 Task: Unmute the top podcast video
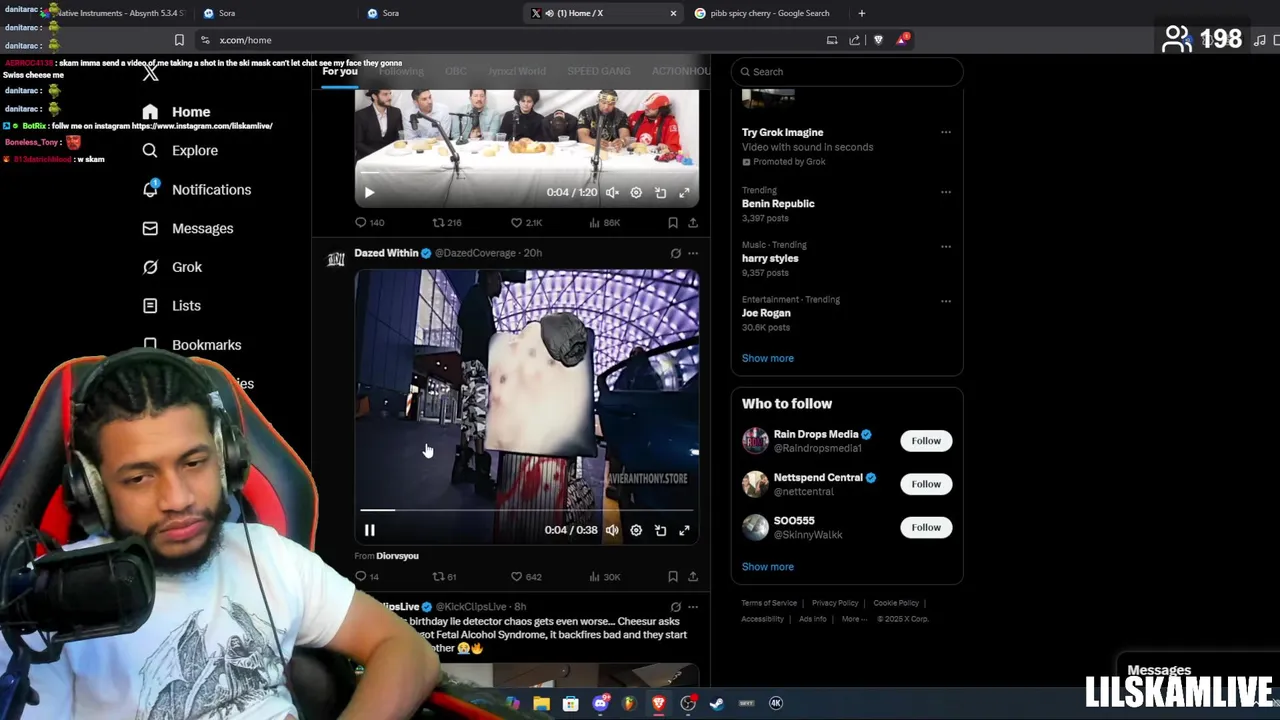[612, 192]
